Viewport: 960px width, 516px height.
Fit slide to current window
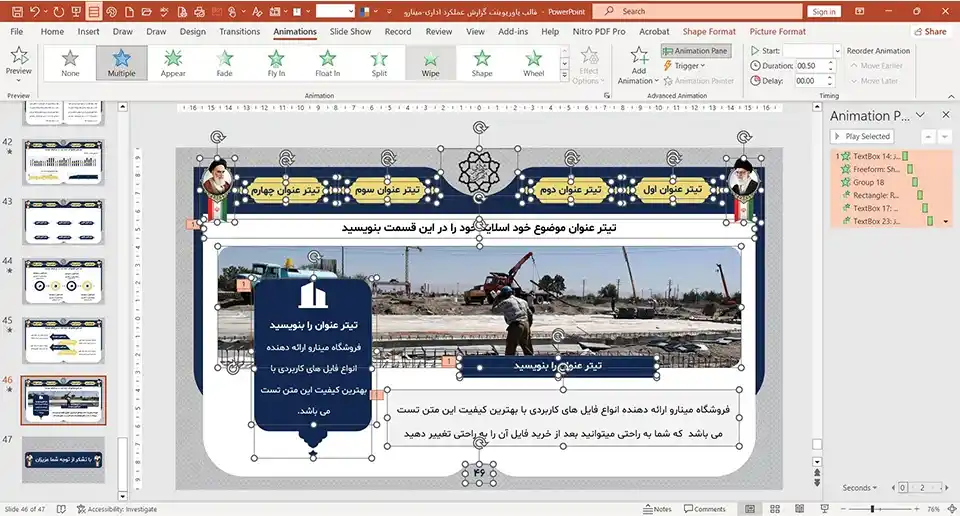952,509
